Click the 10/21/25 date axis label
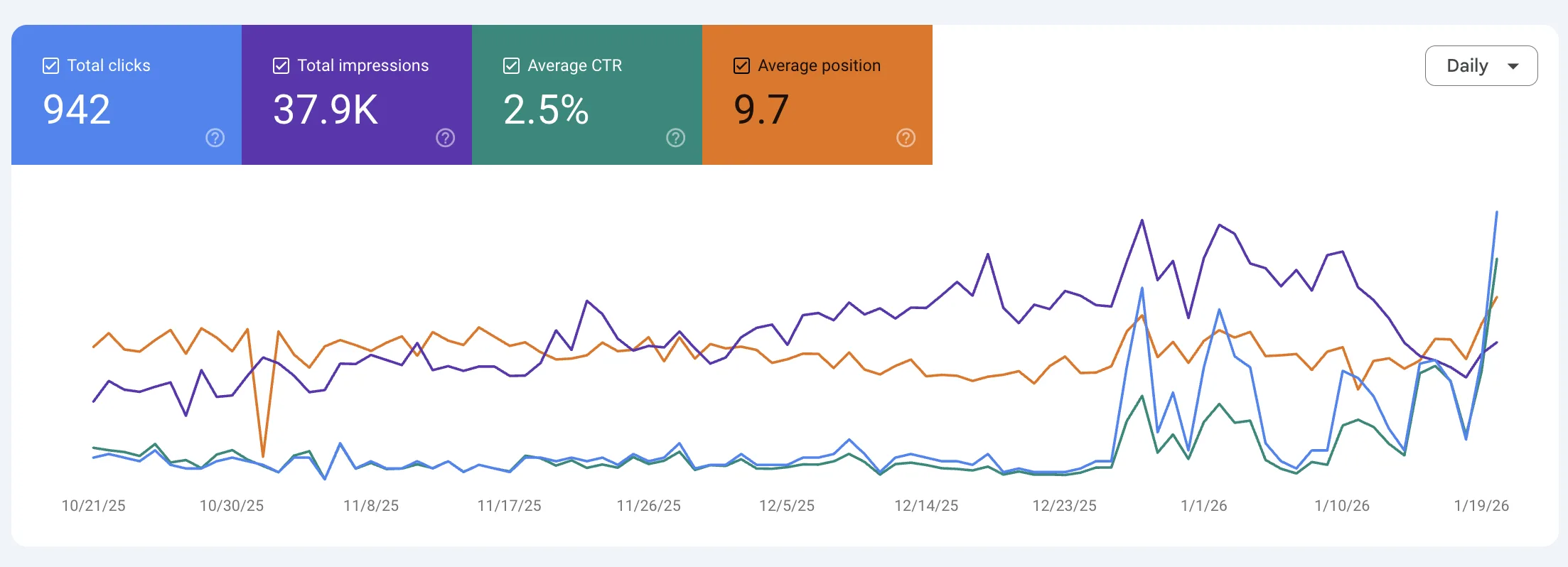This screenshot has height=567, width=1568. tap(93, 506)
